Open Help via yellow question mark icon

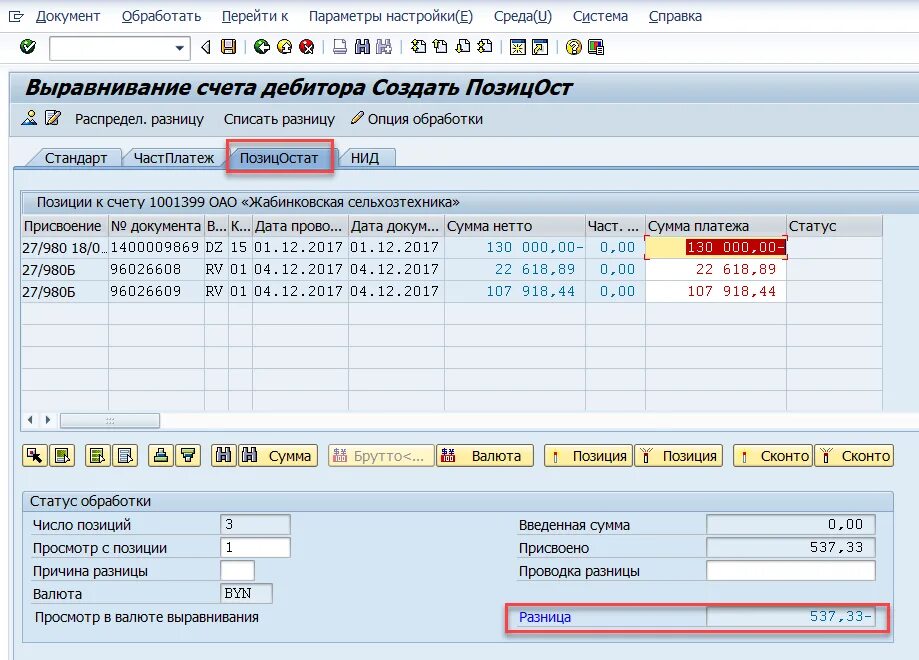(574, 47)
